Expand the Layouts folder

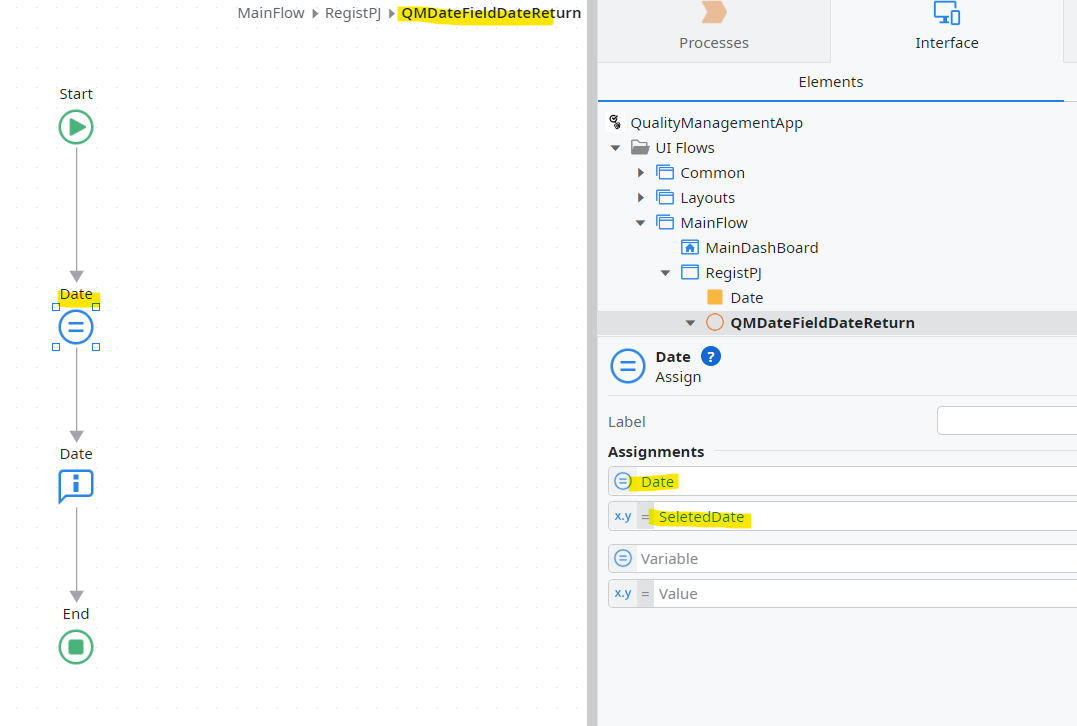click(641, 197)
